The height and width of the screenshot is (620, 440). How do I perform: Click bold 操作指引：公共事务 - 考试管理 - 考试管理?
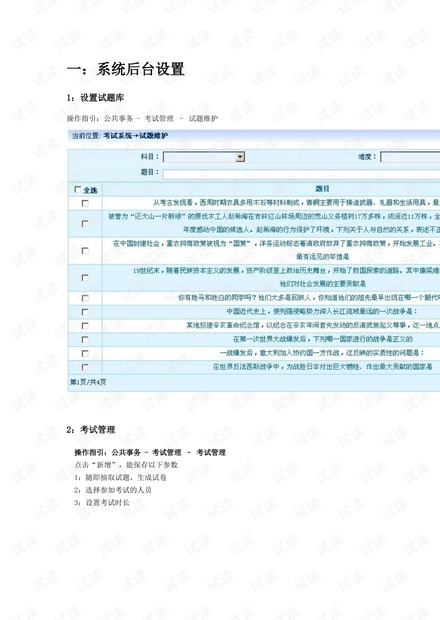coord(150,452)
